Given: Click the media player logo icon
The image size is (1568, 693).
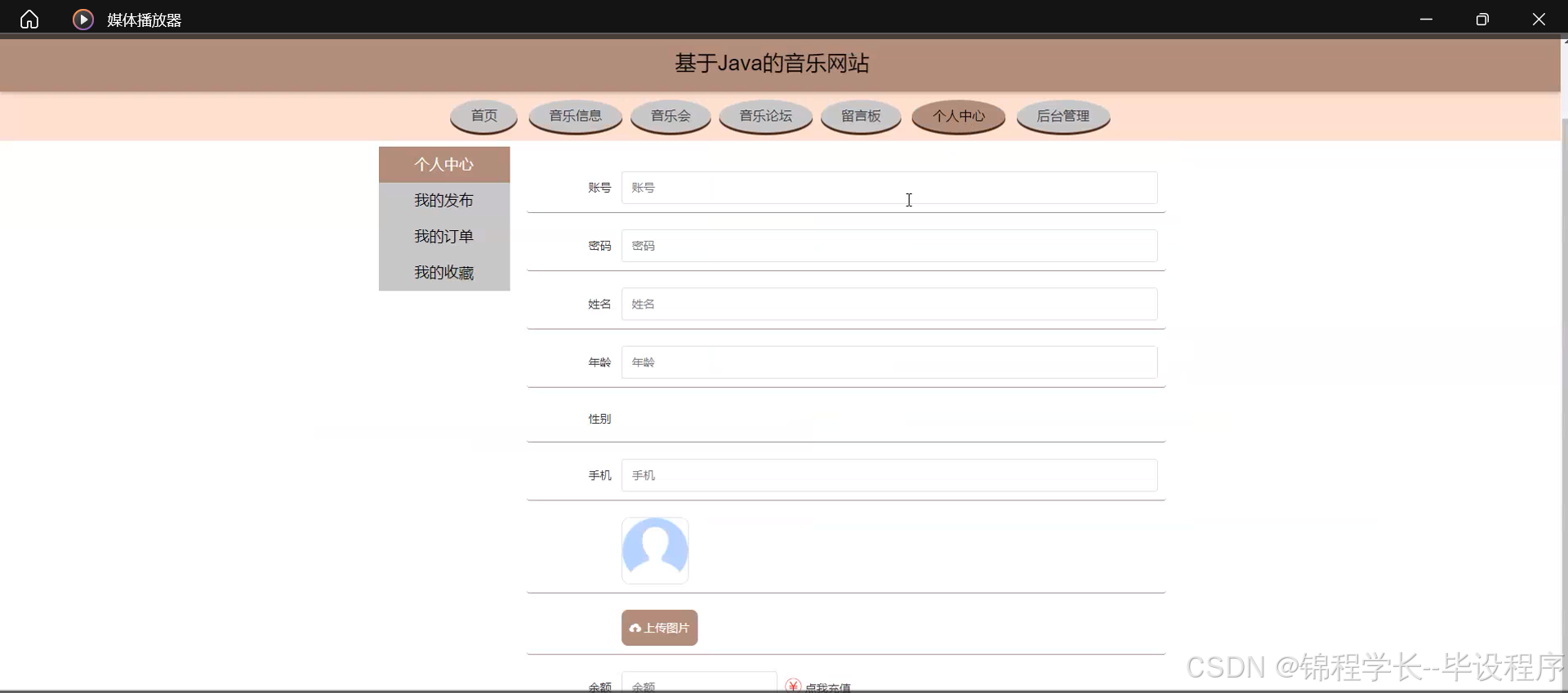Looking at the screenshot, I should (83, 19).
